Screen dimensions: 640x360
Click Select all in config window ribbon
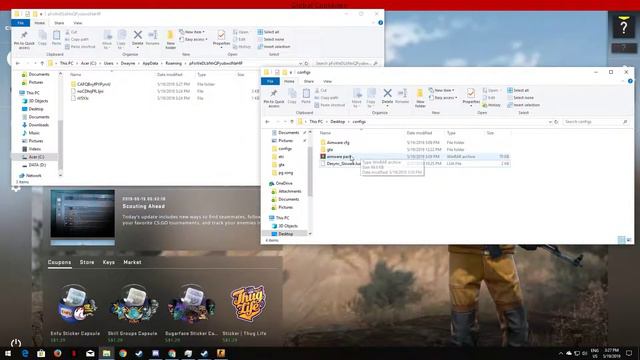518,90
